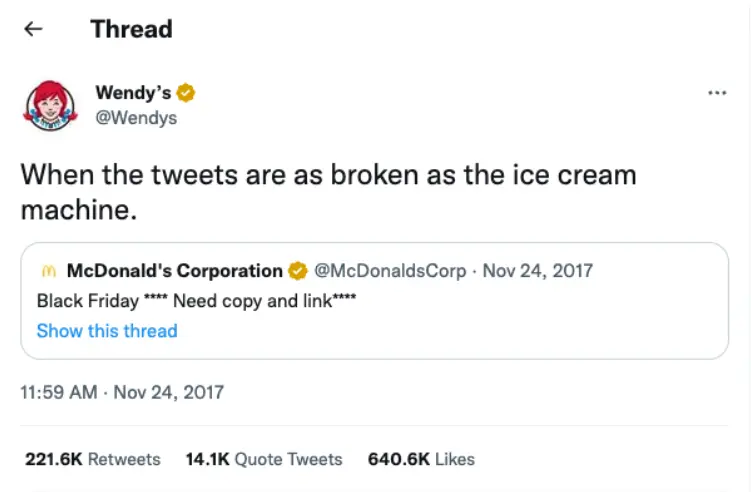Open the quoted Black Friday tweet text
751x492 pixels.
(197, 300)
